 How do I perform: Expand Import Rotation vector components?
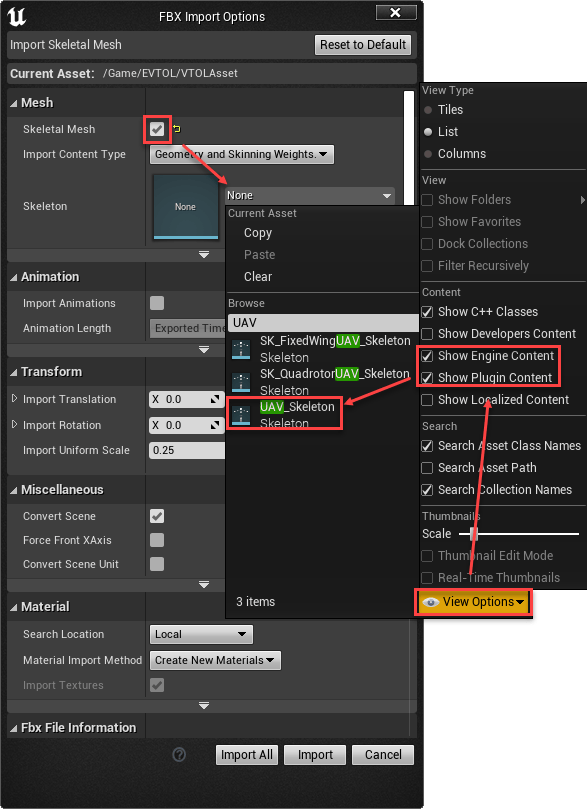coord(14,424)
